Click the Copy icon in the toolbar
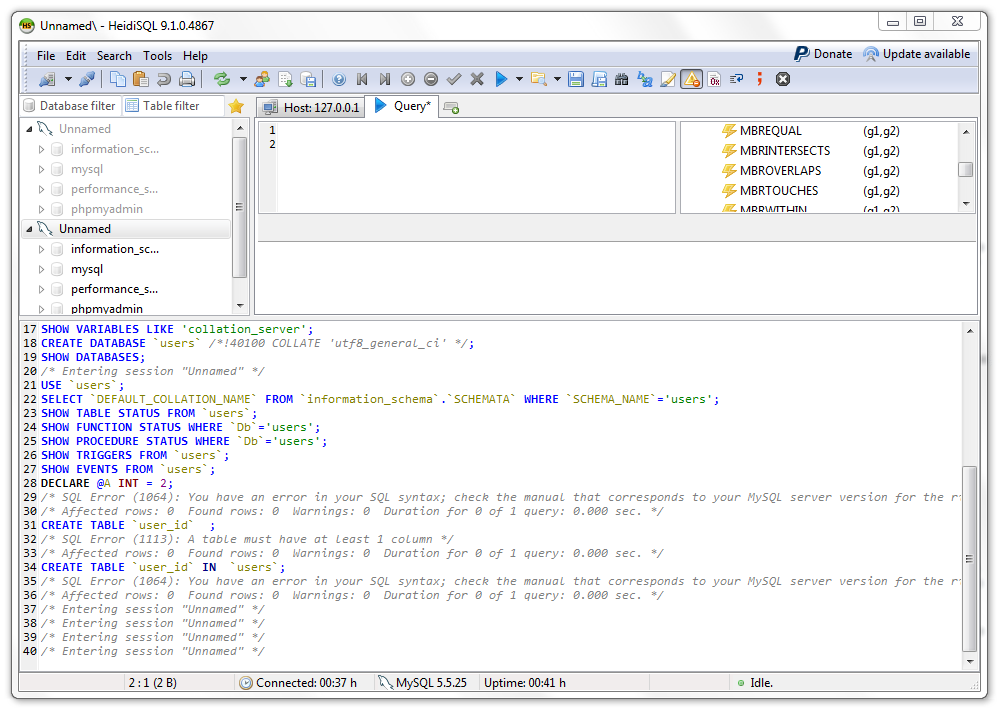 pos(118,79)
